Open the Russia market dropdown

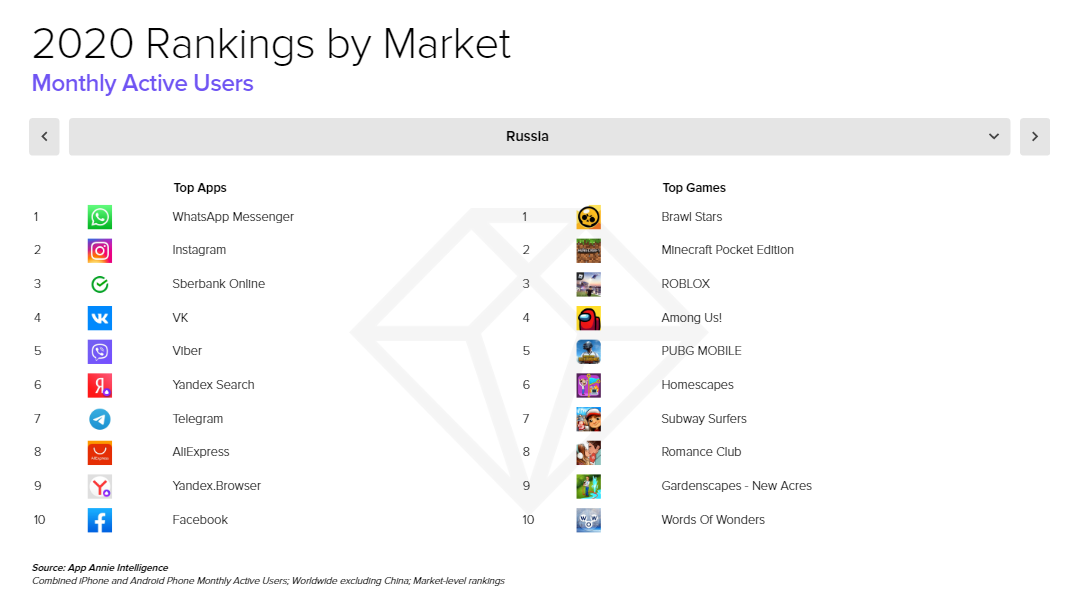(527, 136)
